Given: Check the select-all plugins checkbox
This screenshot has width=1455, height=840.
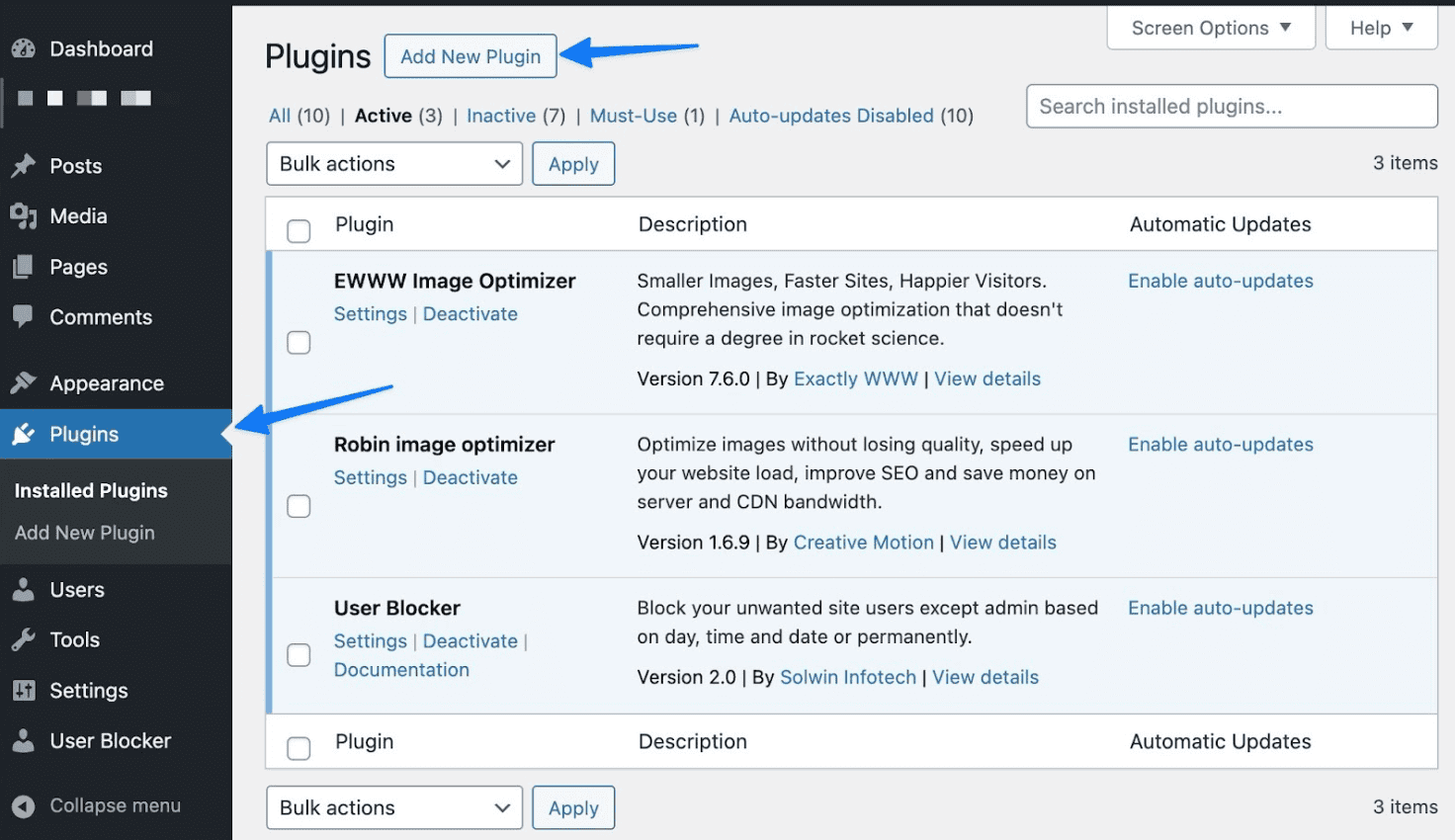Looking at the screenshot, I should pos(299,230).
